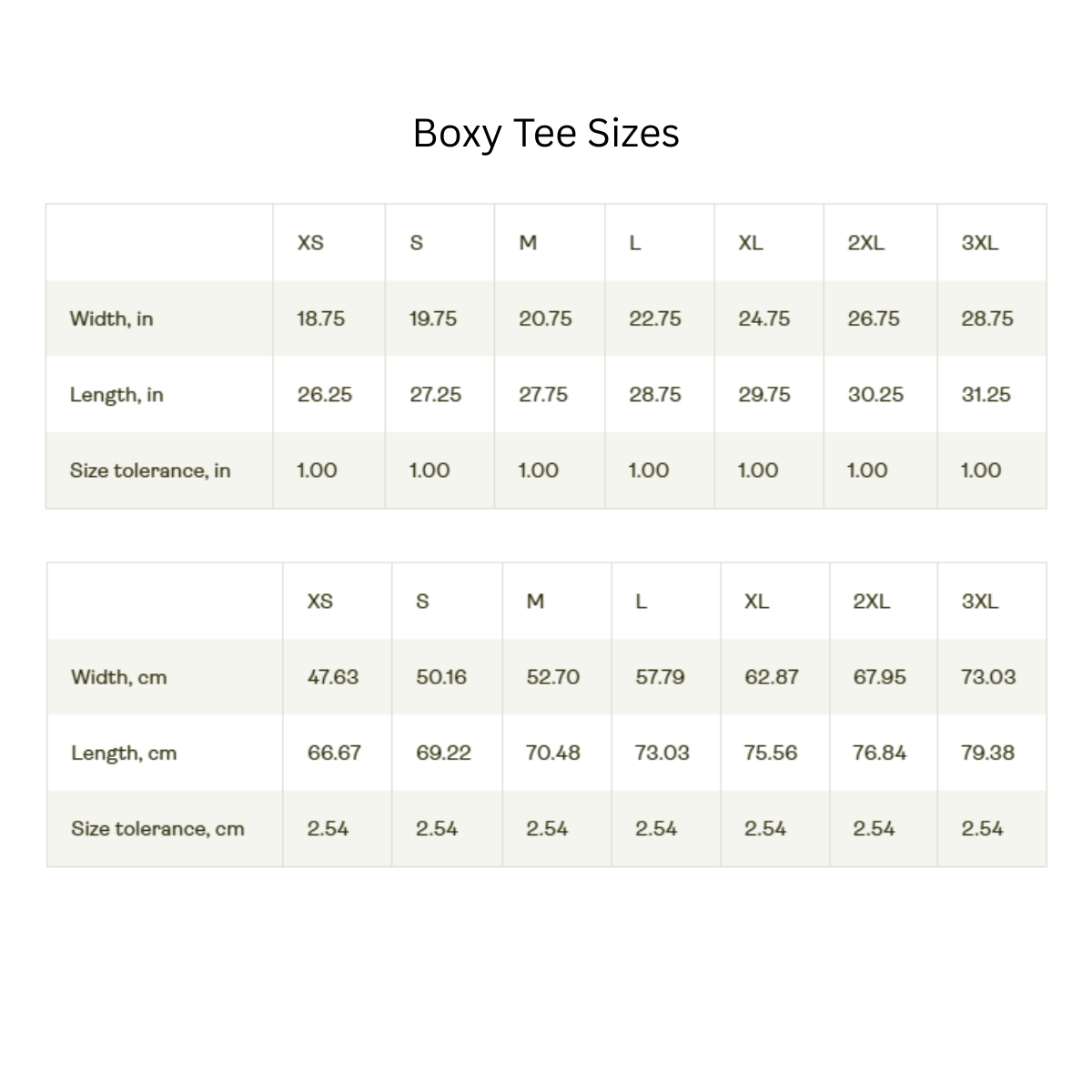1092x1092 pixels.
Task: Click the Boxy Tee Sizes title
Action: tap(546, 133)
